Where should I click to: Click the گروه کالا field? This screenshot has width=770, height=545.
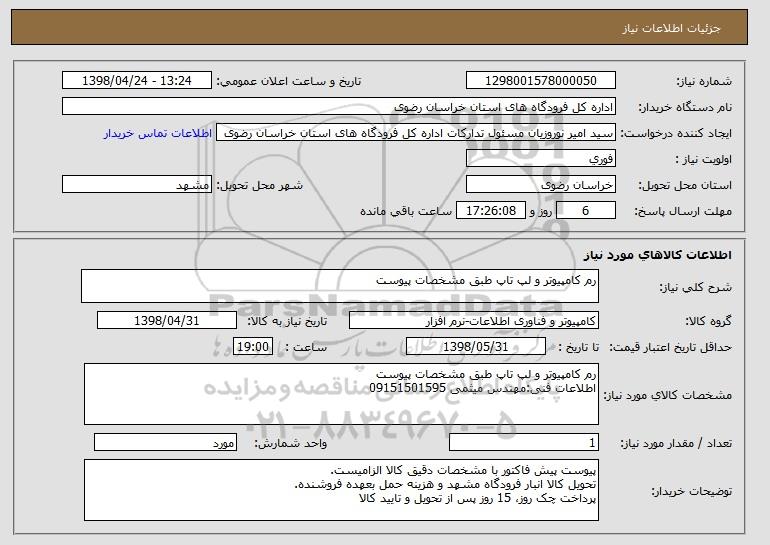474,321
